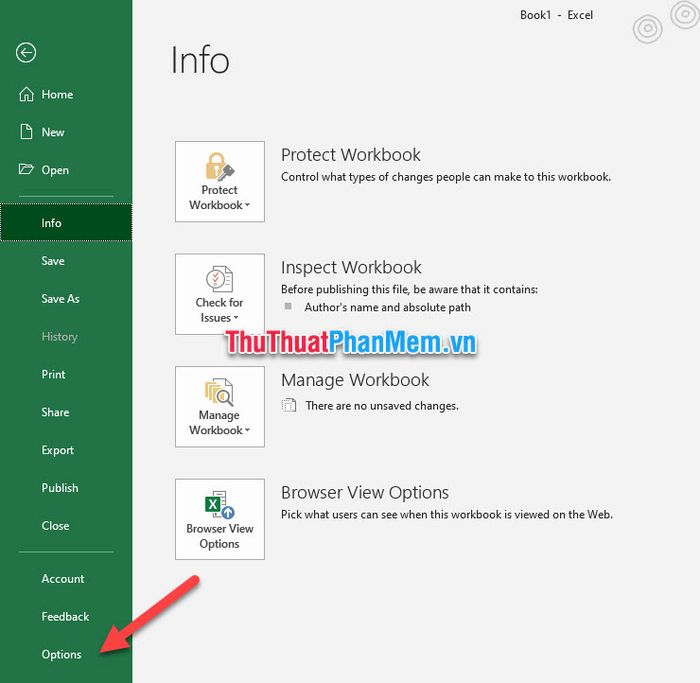Click "Author's name and absolute path" text
700x683 pixels.
pos(387,307)
